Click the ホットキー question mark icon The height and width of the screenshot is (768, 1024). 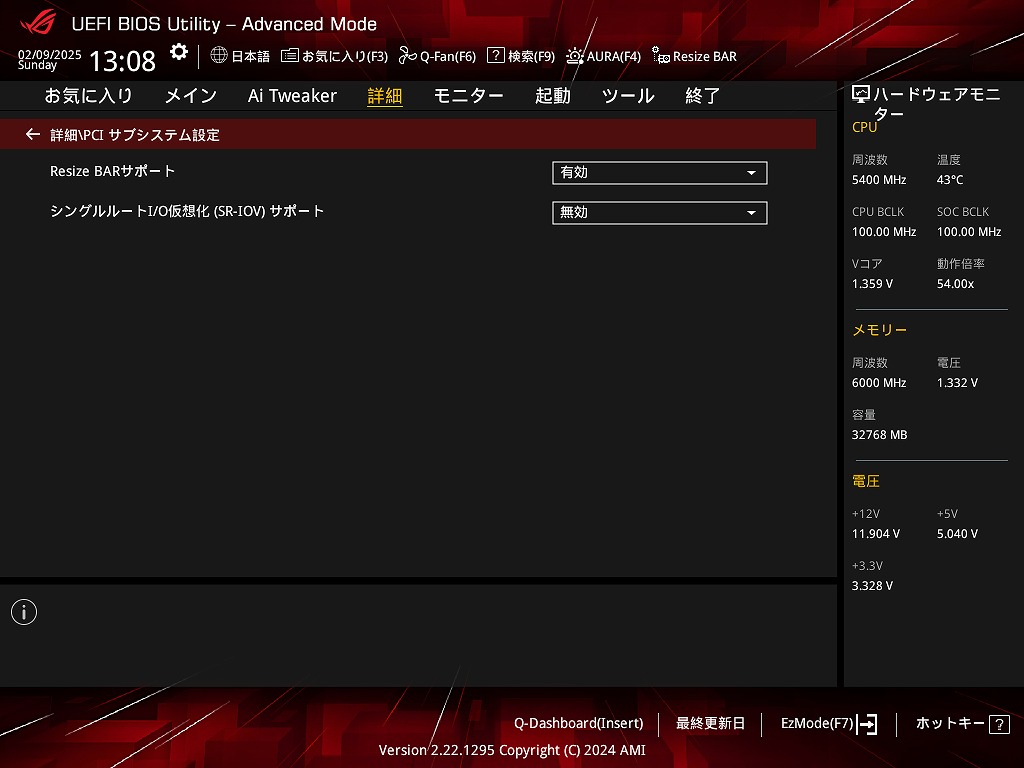pyautogui.click(x=999, y=724)
